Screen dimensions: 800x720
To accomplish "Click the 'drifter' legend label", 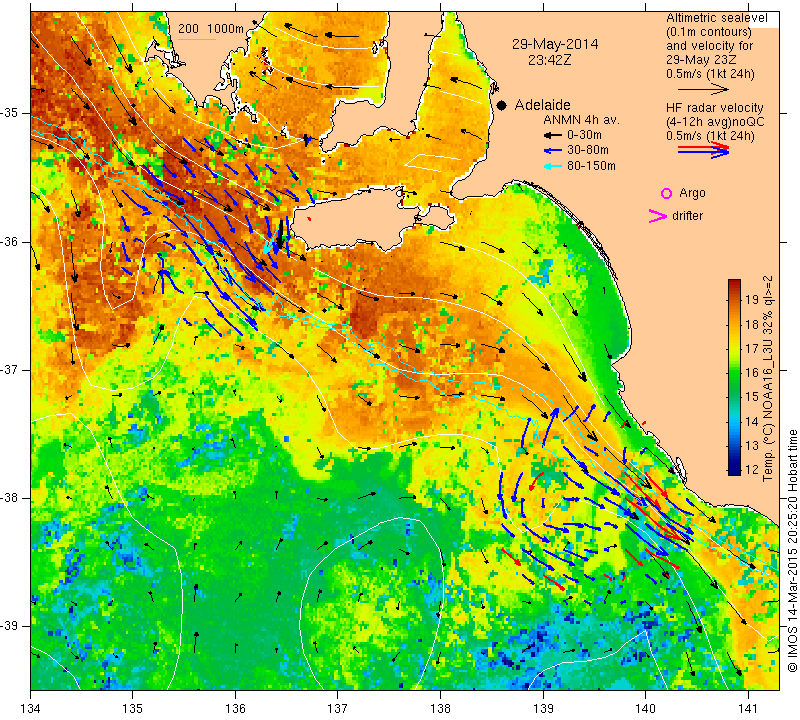I will click(687, 216).
